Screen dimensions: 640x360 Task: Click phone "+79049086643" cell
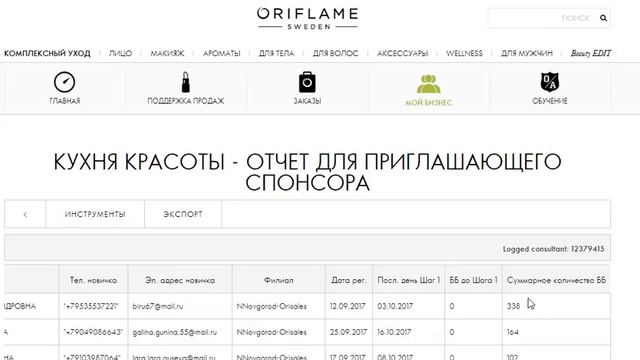pyautogui.click(x=93, y=332)
